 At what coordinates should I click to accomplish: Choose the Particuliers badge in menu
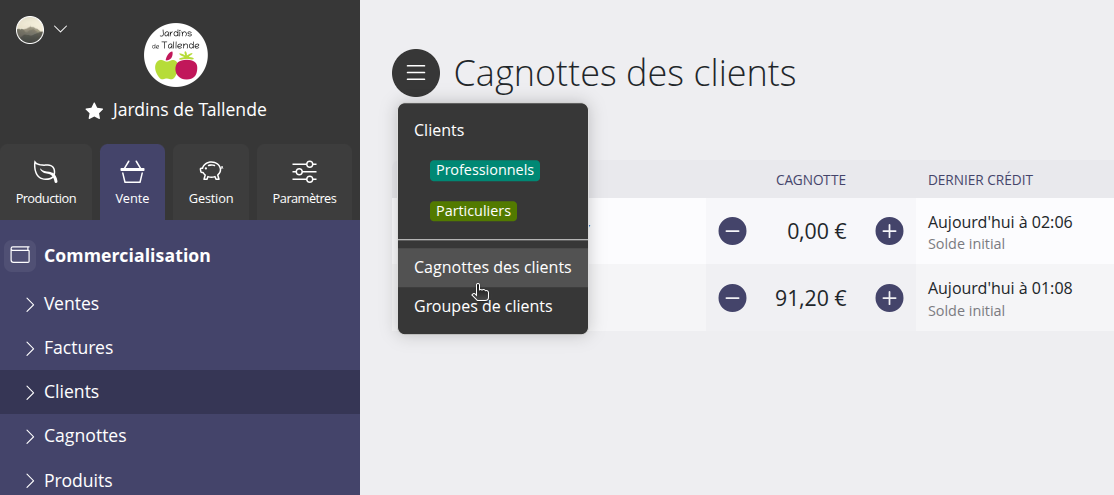473,211
